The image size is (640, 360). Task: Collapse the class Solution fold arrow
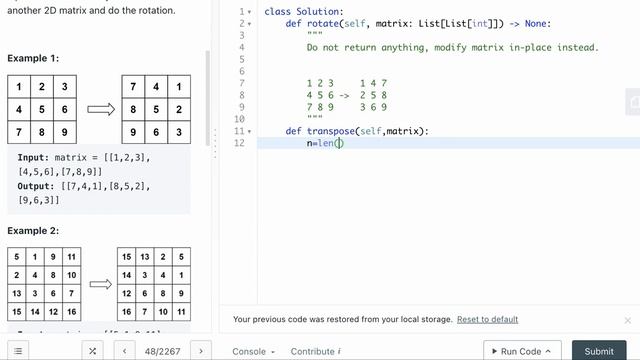click(249, 12)
